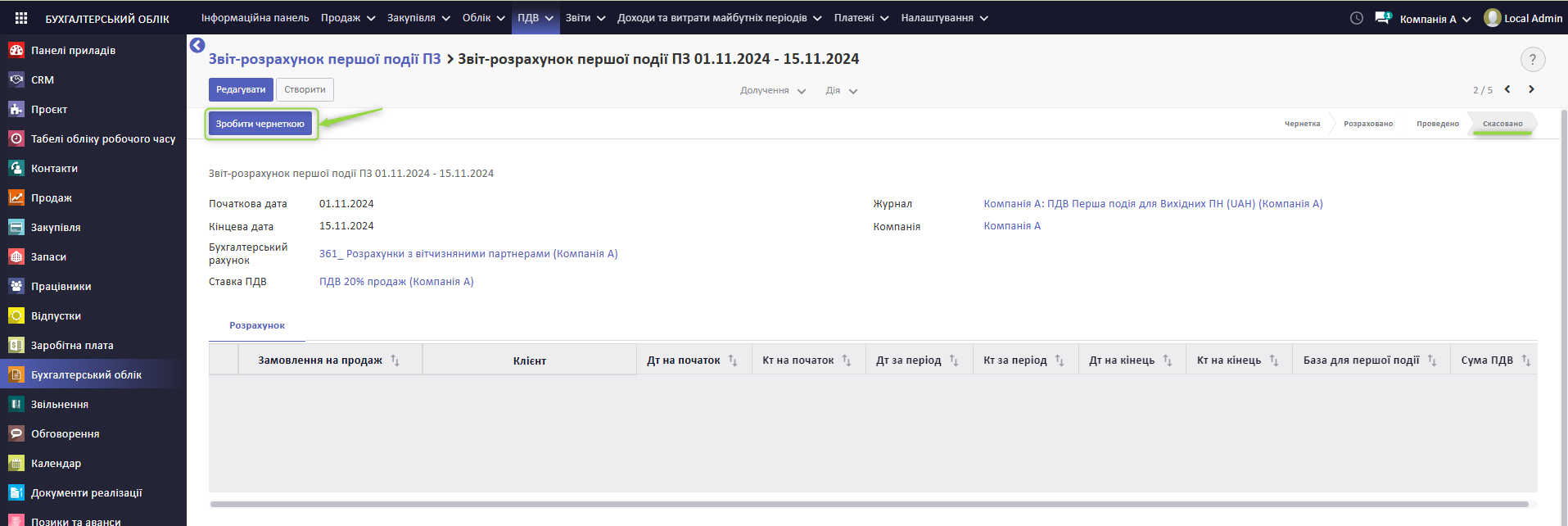Open the Заробітна плата sidebar app
This screenshot has width=1568, height=526.
pos(72,345)
